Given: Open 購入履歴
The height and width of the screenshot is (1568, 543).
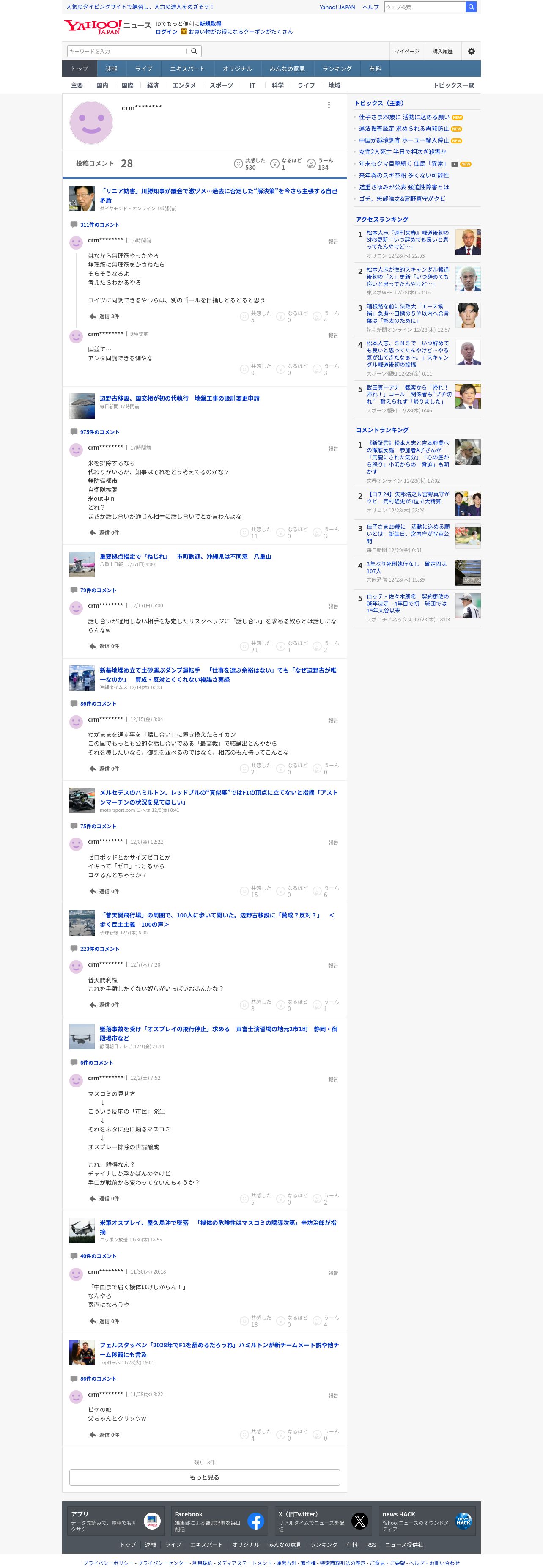Looking at the screenshot, I should click(442, 51).
